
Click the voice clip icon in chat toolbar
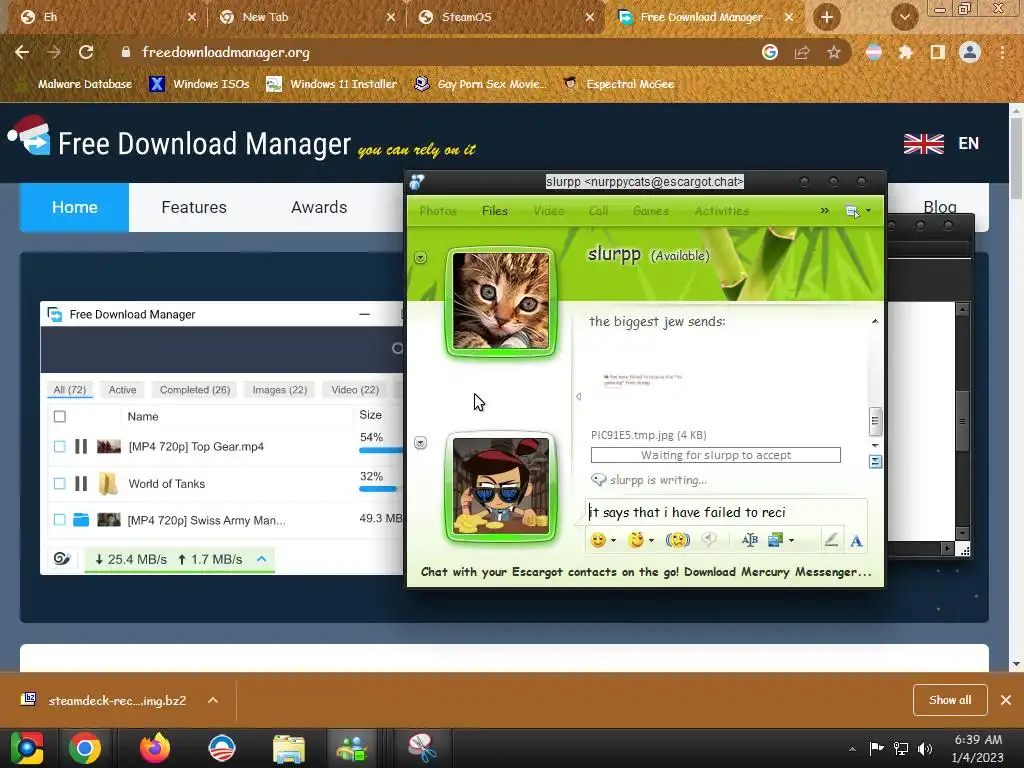[x=709, y=540]
